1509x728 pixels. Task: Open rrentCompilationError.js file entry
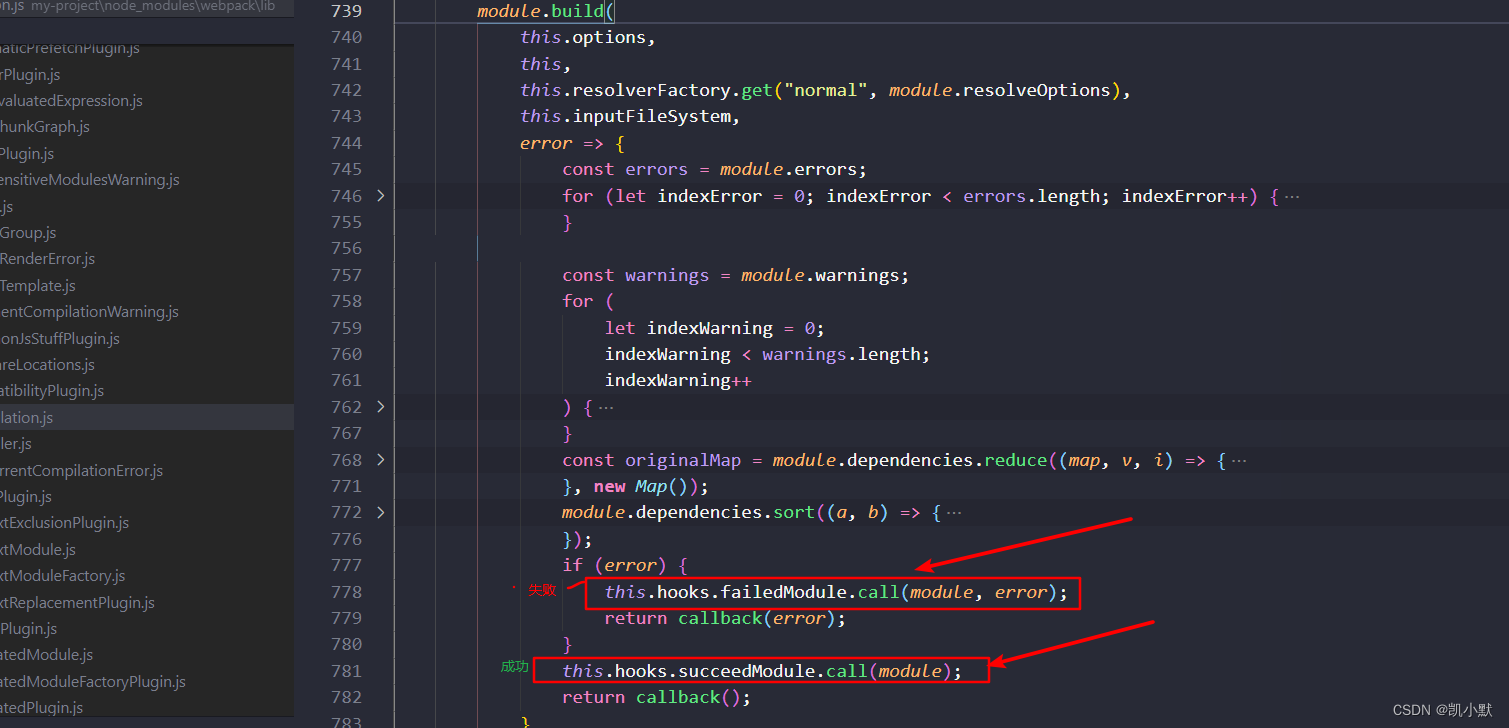(x=82, y=470)
